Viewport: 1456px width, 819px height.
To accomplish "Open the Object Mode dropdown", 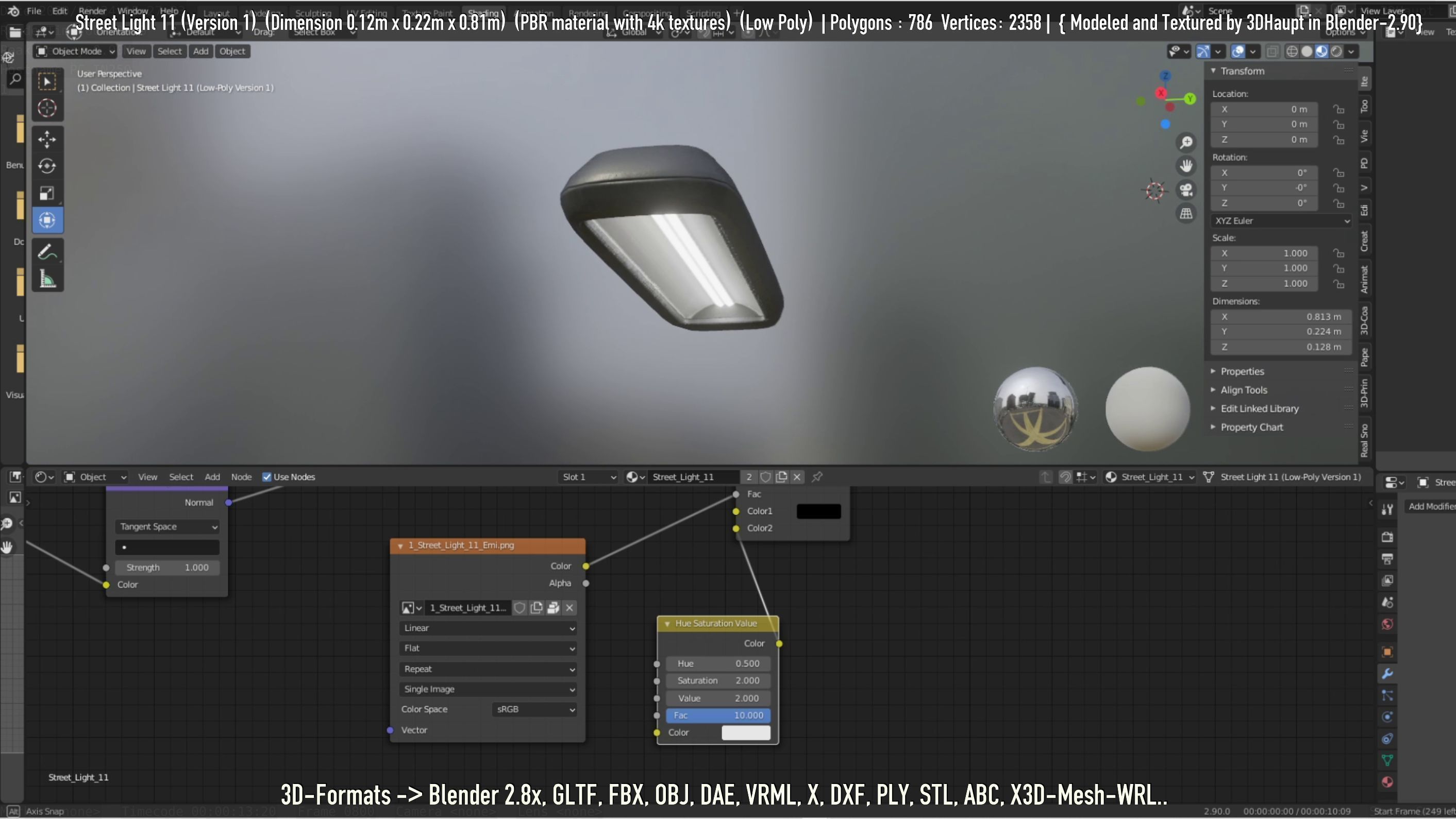I will (75, 52).
